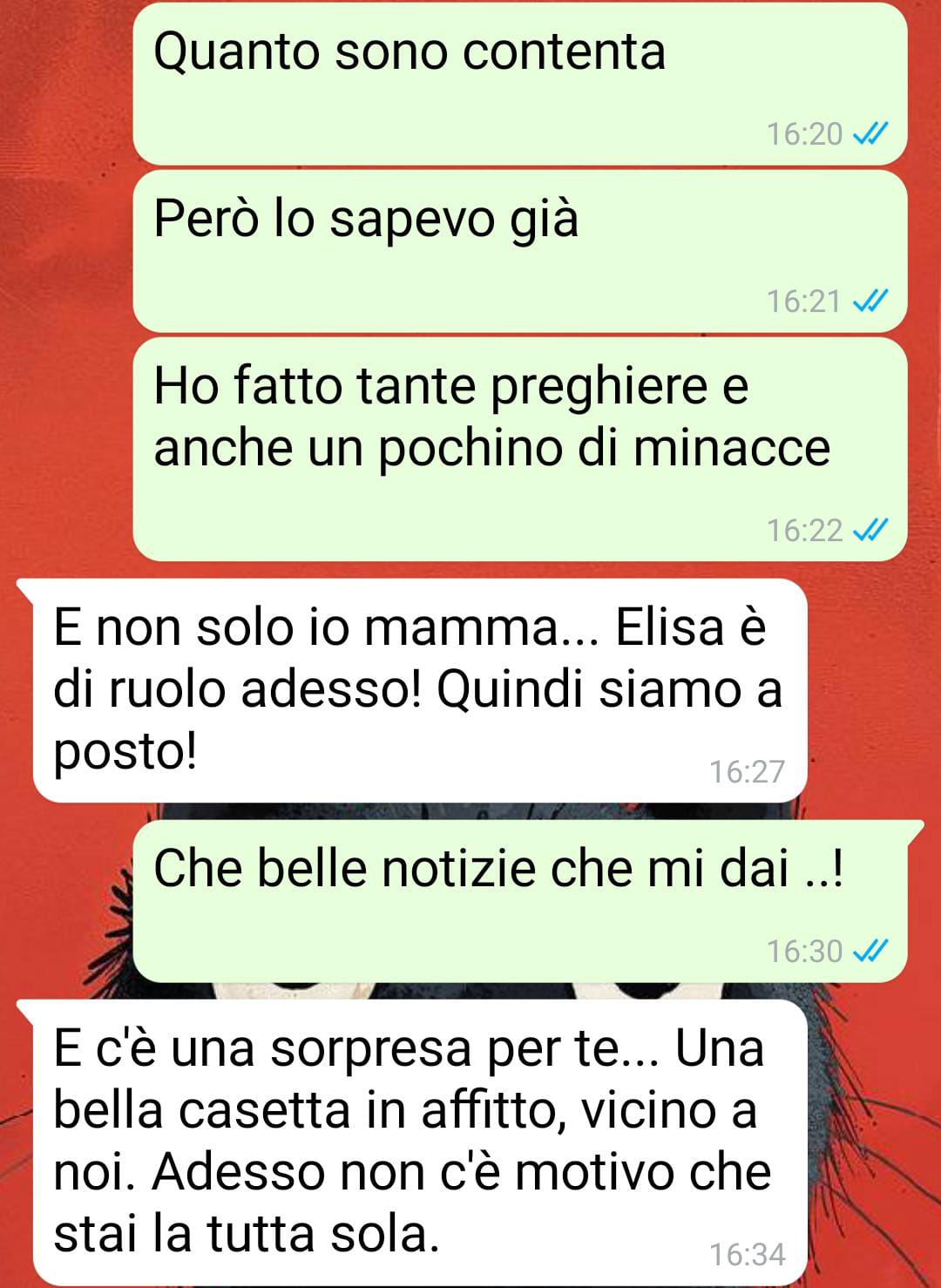Click blue read checkmarks at 16:30
Image resolution: width=941 pixels, height=1288 pixels.
[x=870, y=951]
